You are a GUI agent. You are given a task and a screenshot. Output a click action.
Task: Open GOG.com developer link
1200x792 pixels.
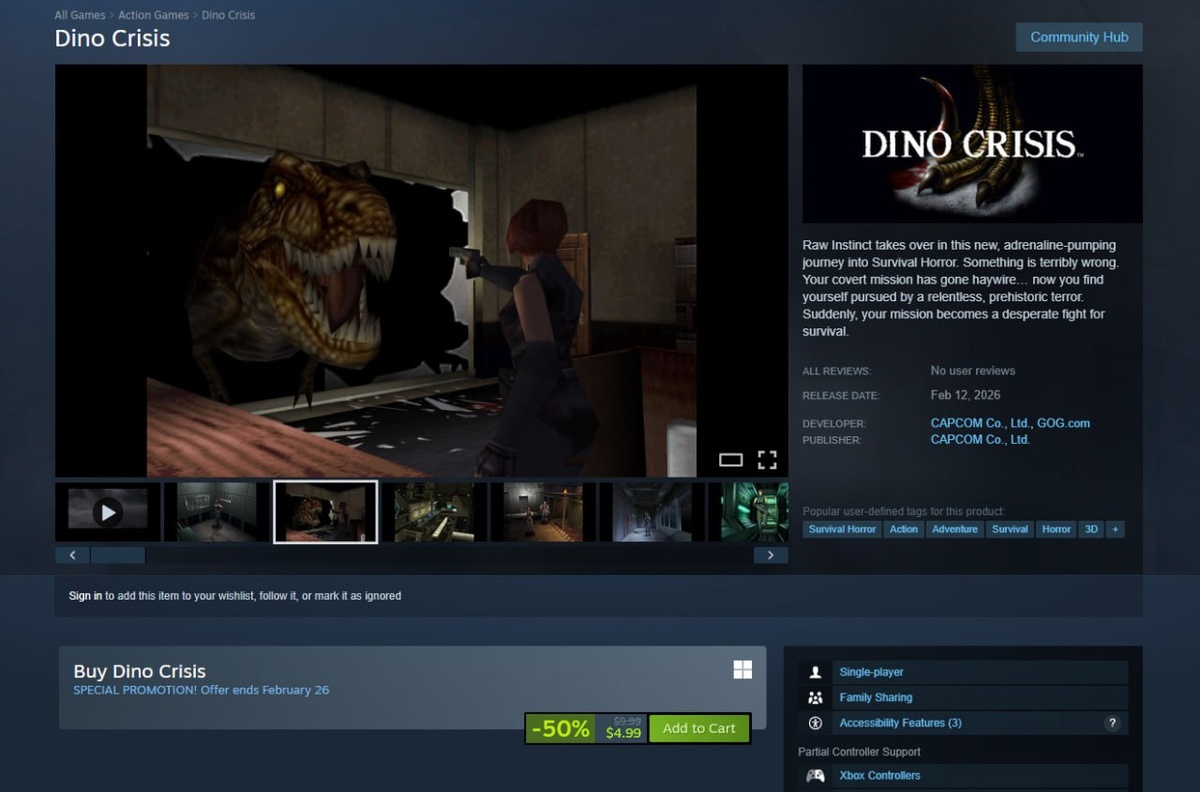1063,423
